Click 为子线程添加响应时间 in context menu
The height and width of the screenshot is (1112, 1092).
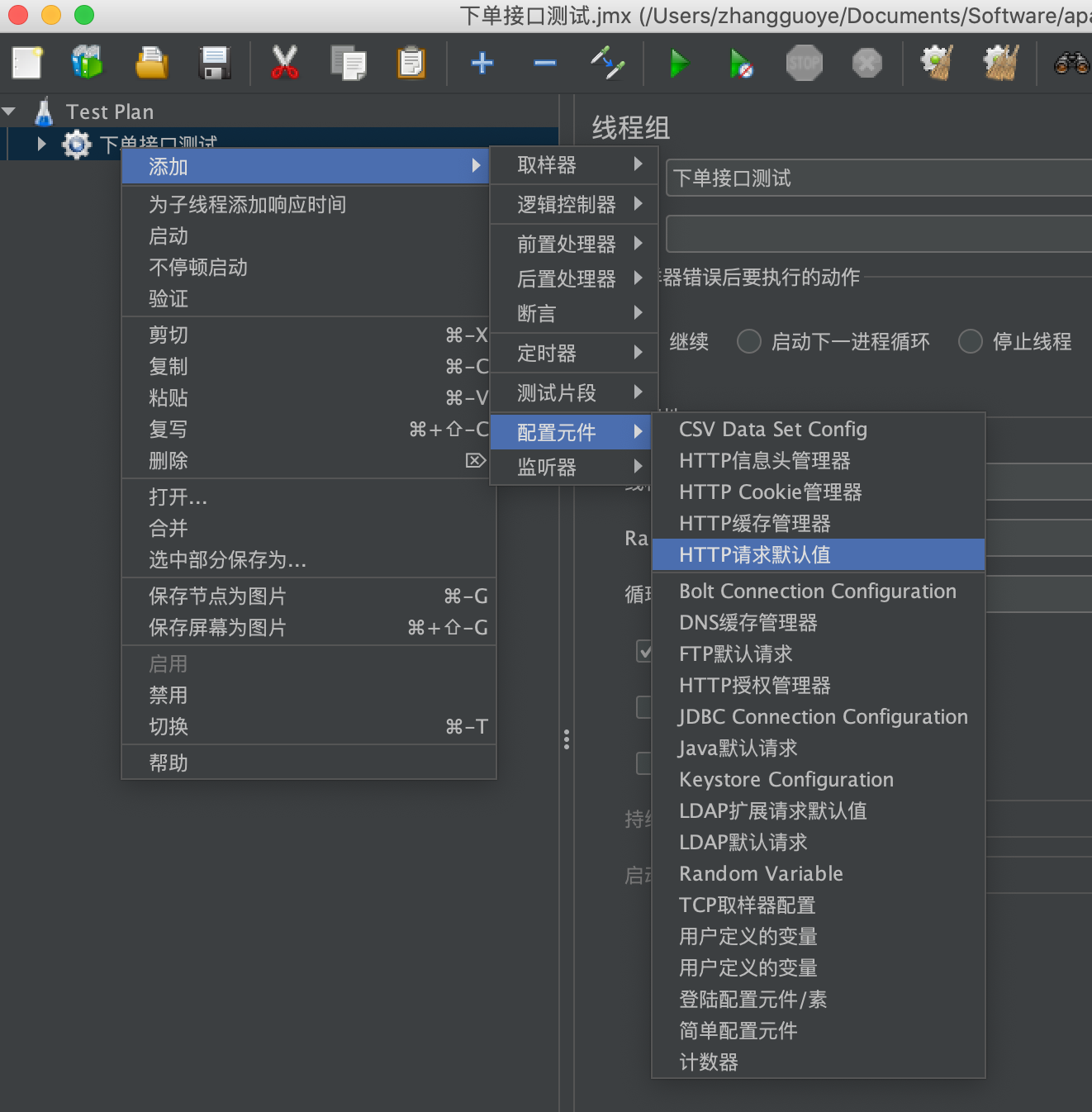[x=309, y=204]
